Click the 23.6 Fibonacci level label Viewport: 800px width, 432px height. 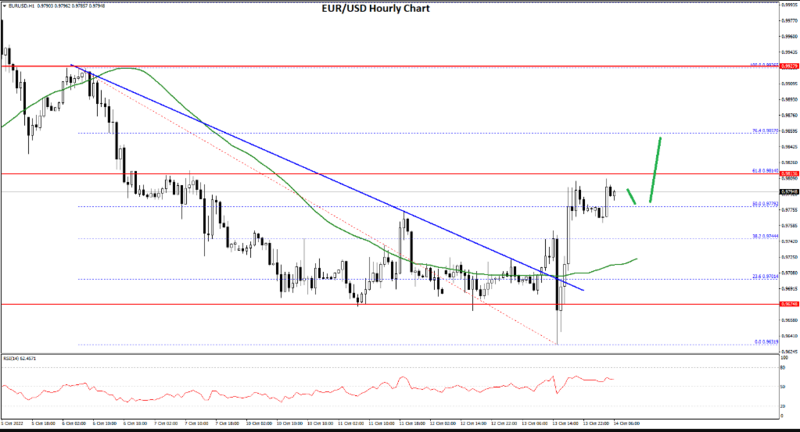[765, 276]
